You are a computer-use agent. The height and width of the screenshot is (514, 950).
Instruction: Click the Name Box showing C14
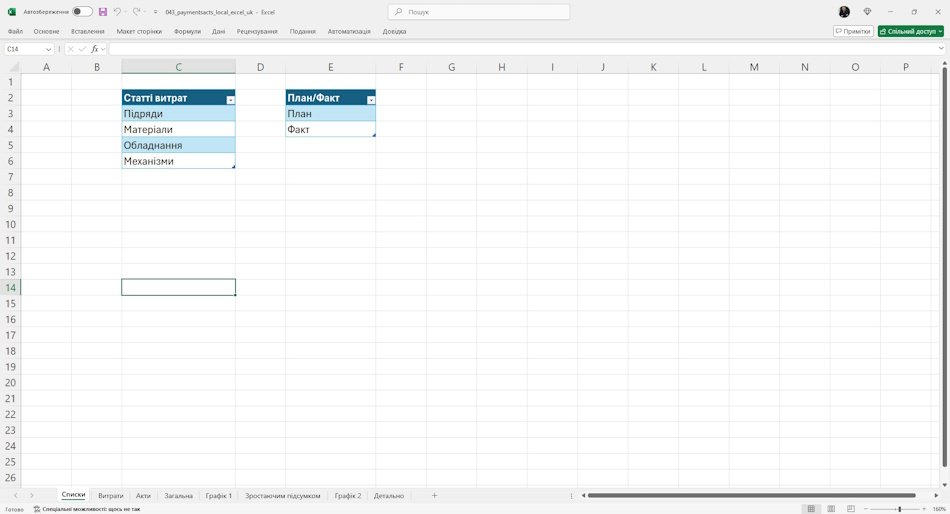[24, 49]
